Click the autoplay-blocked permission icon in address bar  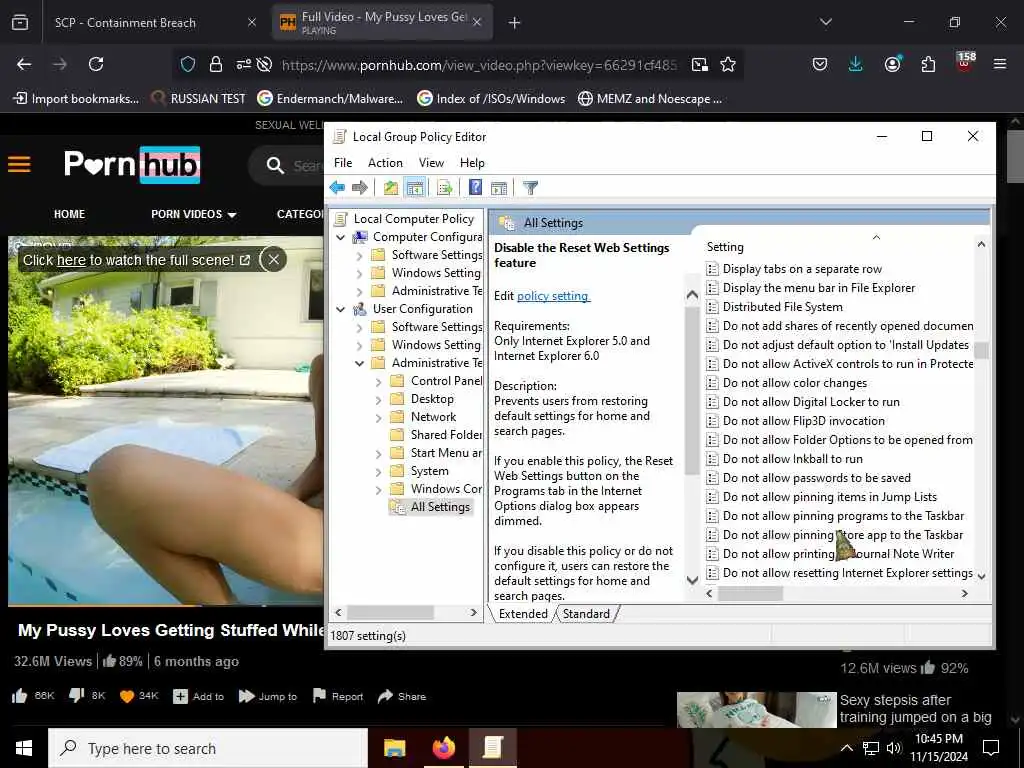pyautogui.click(x=264, y=64)
